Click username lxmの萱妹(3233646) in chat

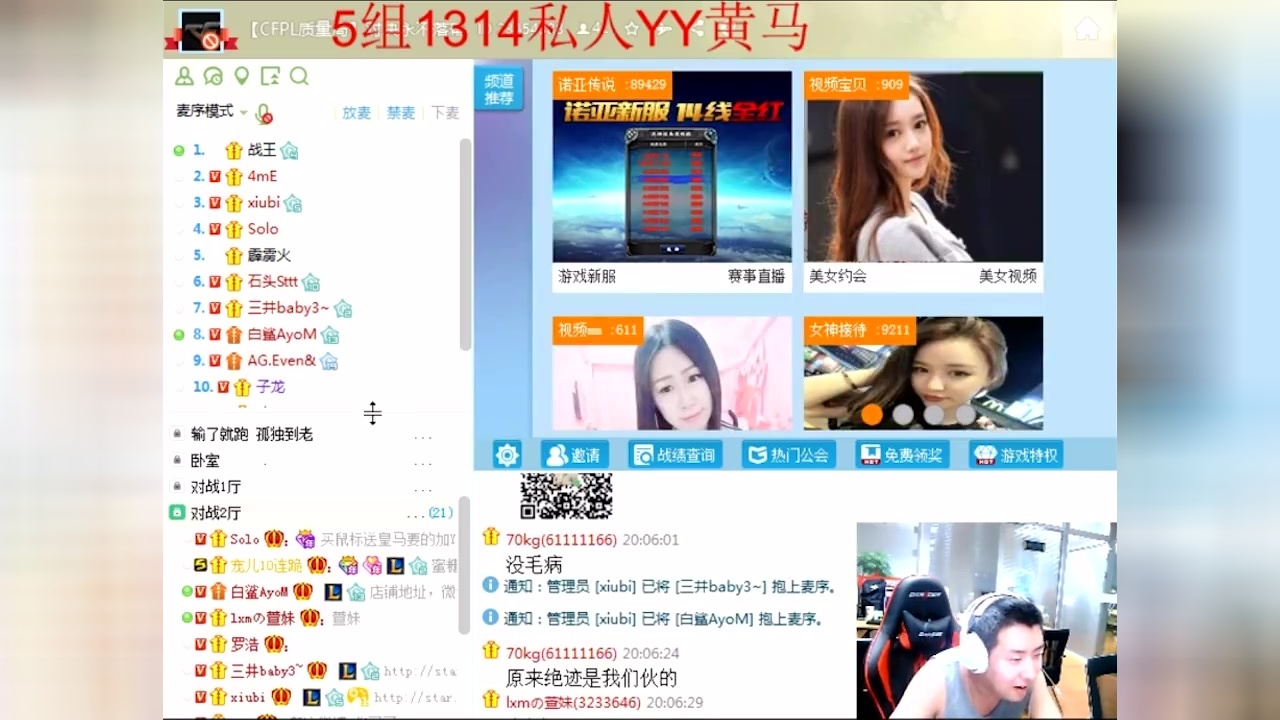pos(573,703)
